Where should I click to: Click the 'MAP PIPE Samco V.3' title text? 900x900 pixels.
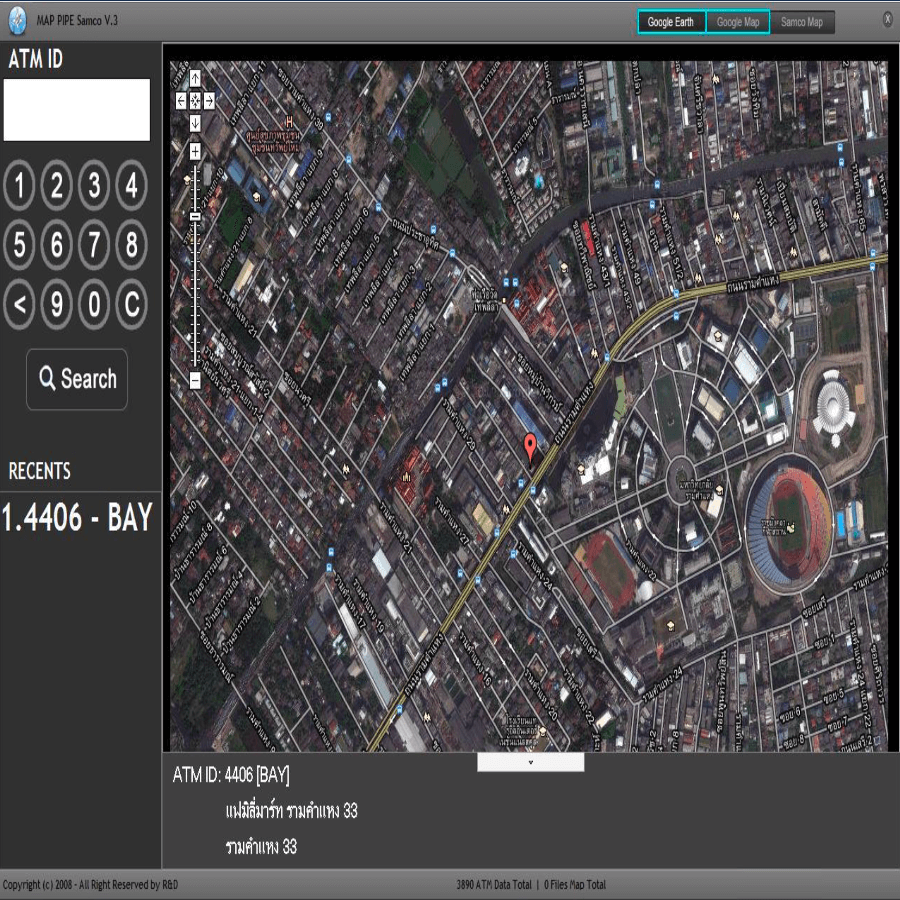[77, 21]
